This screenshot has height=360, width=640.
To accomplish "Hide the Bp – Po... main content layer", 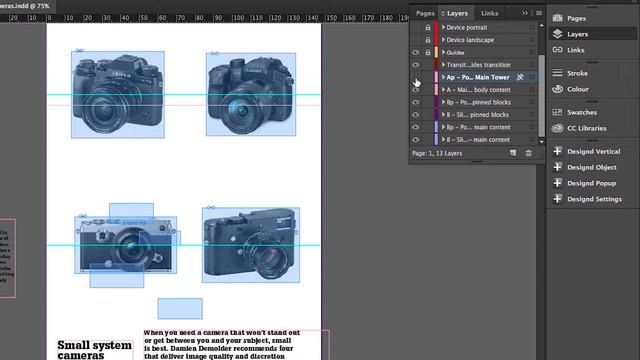I will (x=416, y=127).
